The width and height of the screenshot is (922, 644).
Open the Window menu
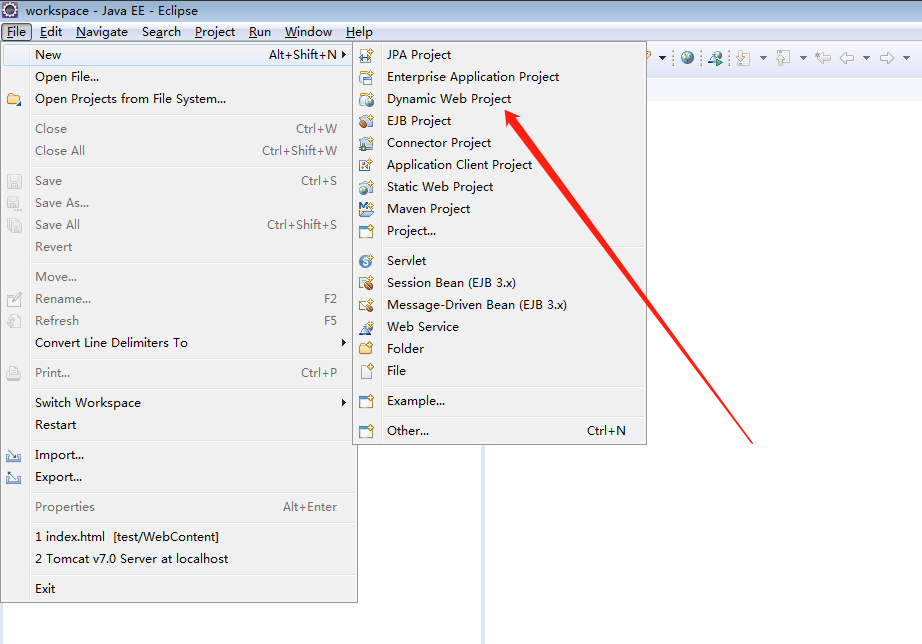pos(308,32)
